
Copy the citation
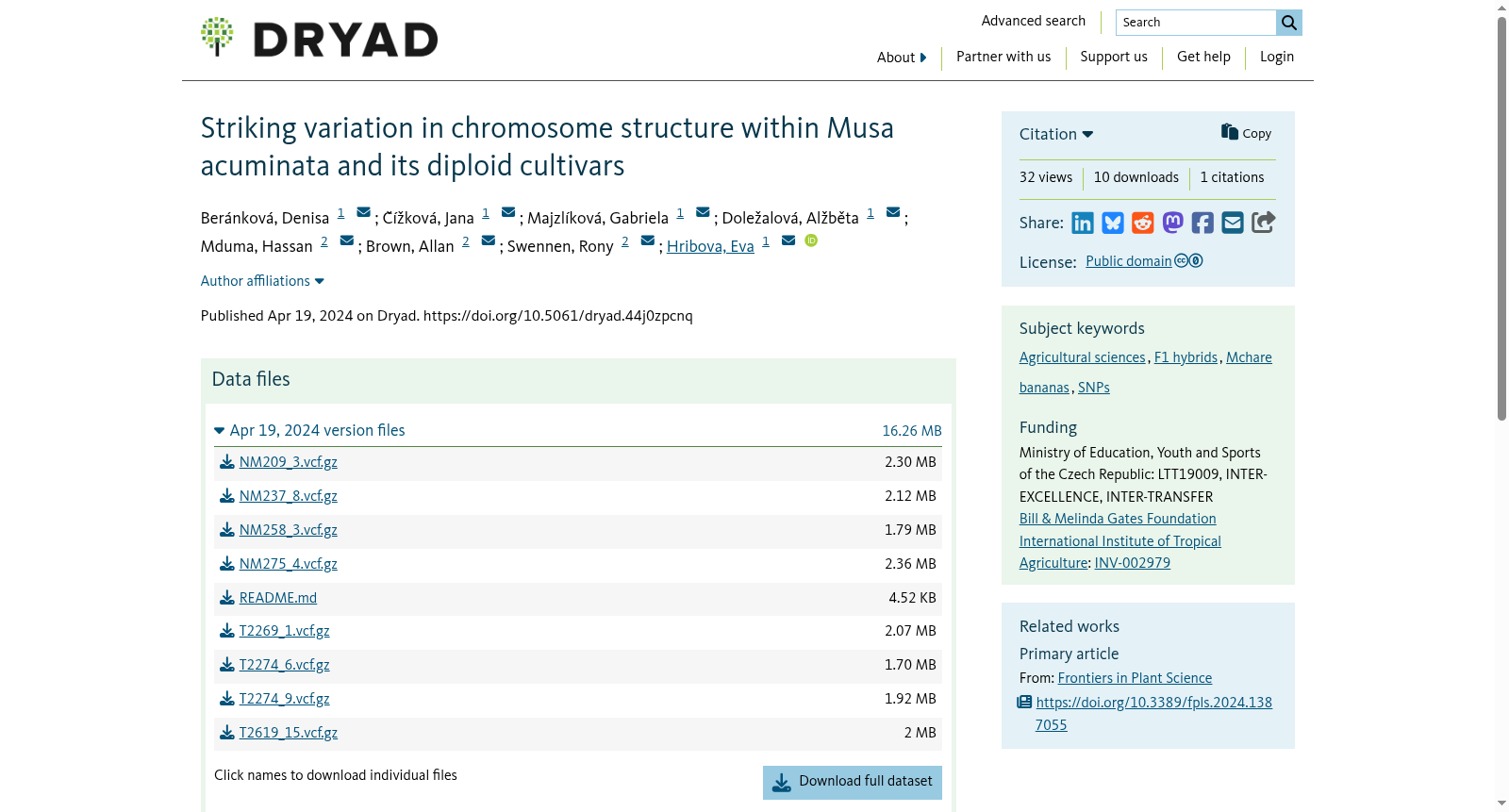[x=1246, y=133]
